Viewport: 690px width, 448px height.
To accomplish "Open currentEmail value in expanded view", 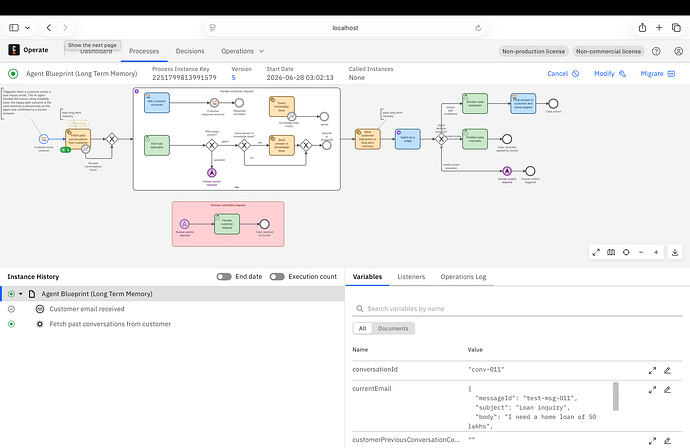I will pyautogui.click(x=652, y=389).
